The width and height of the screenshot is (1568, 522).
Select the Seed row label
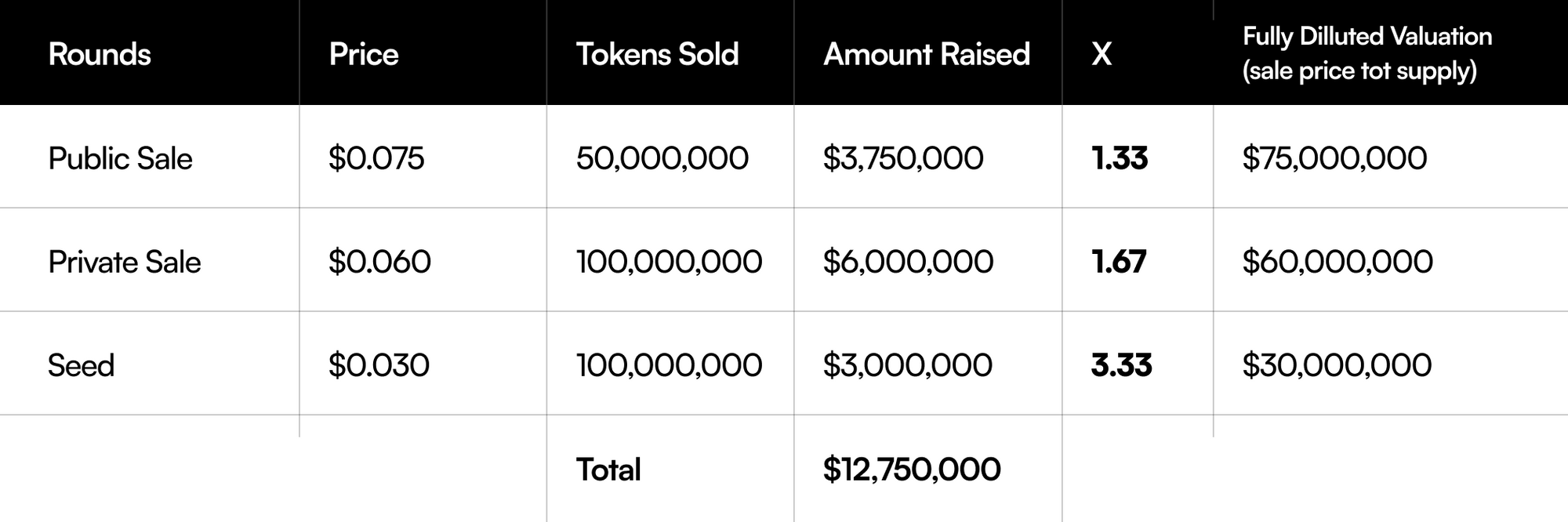pyautogui.click(x=81, y=365)
